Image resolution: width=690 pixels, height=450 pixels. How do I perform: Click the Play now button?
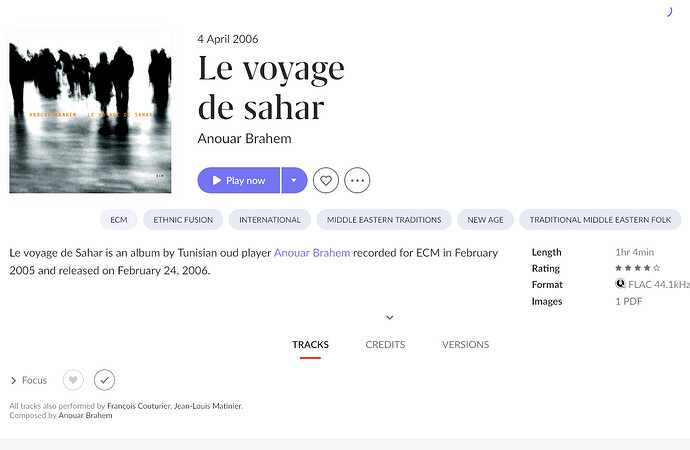239,180
